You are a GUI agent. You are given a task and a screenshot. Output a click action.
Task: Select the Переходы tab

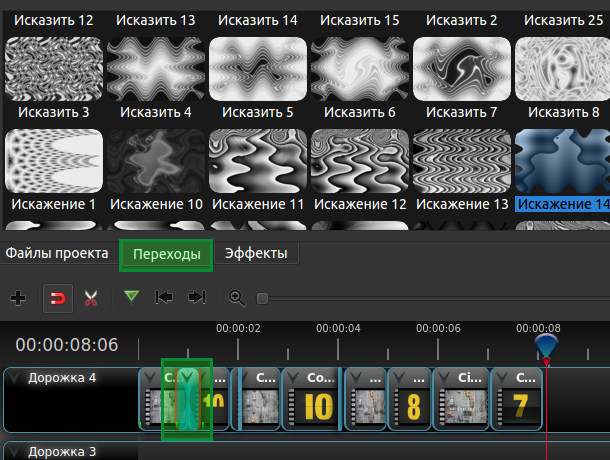click(167, 255)
